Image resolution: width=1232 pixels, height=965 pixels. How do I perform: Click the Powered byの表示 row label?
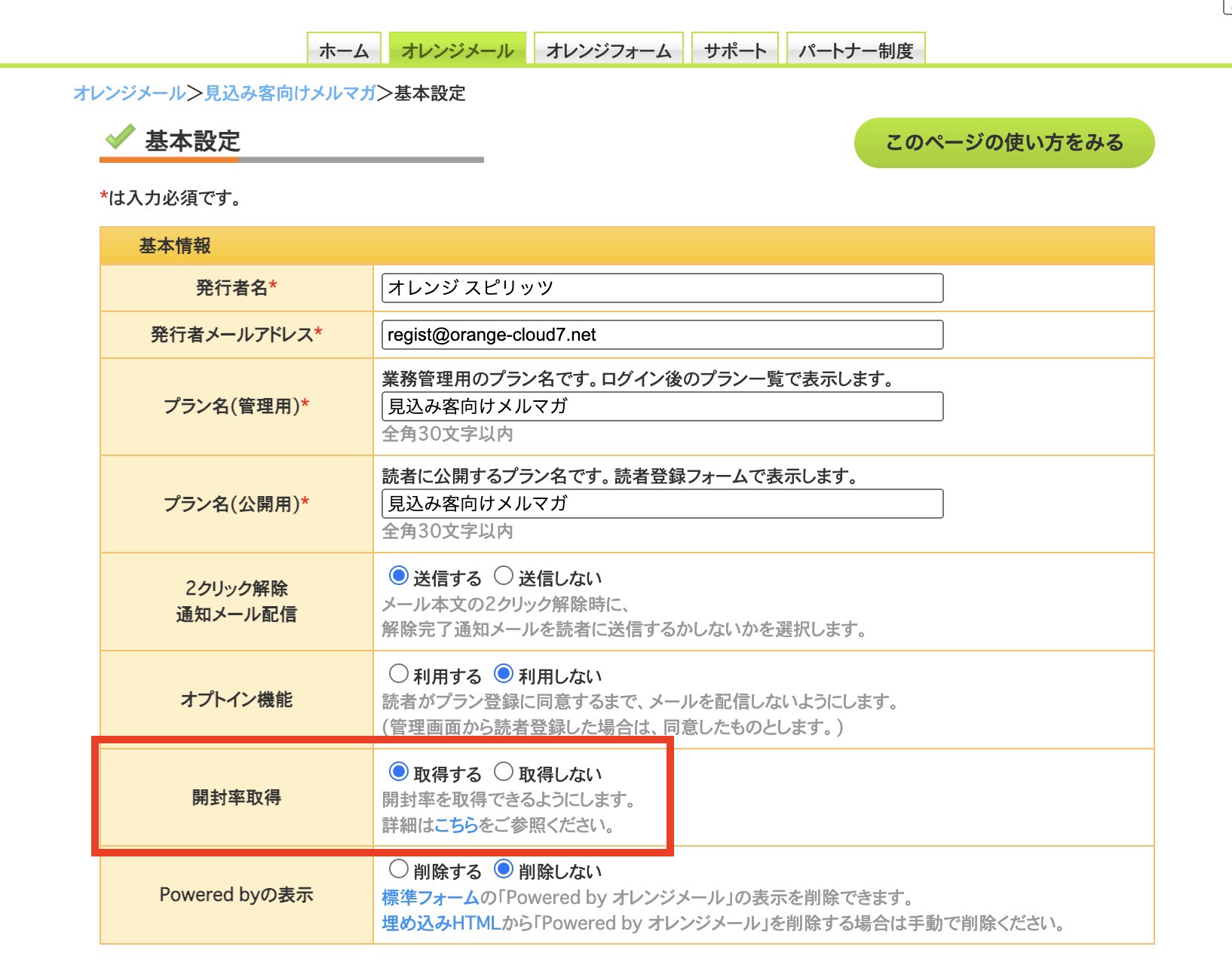[237, 895]
